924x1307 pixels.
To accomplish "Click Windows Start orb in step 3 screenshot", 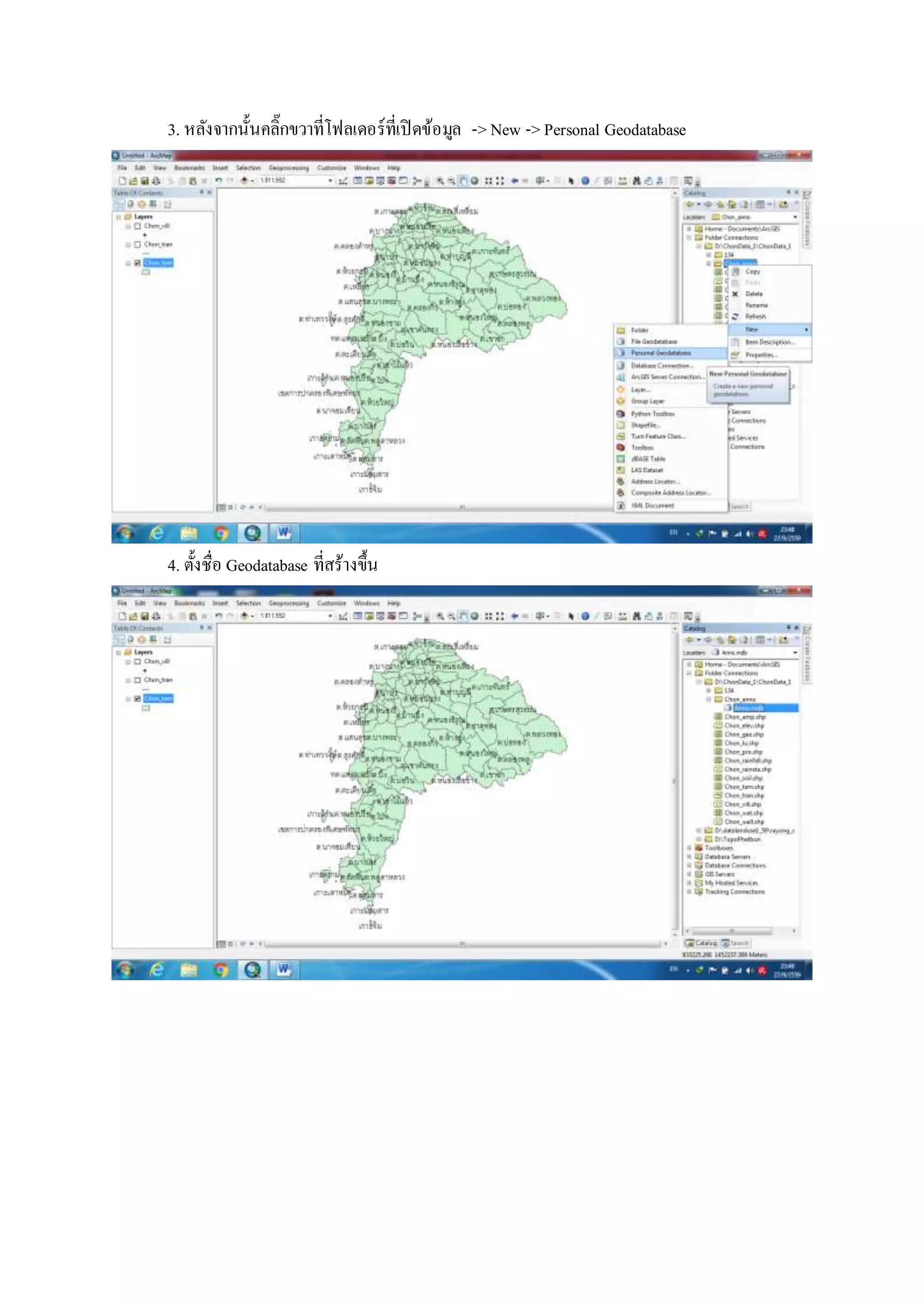I will click(125, 533).
